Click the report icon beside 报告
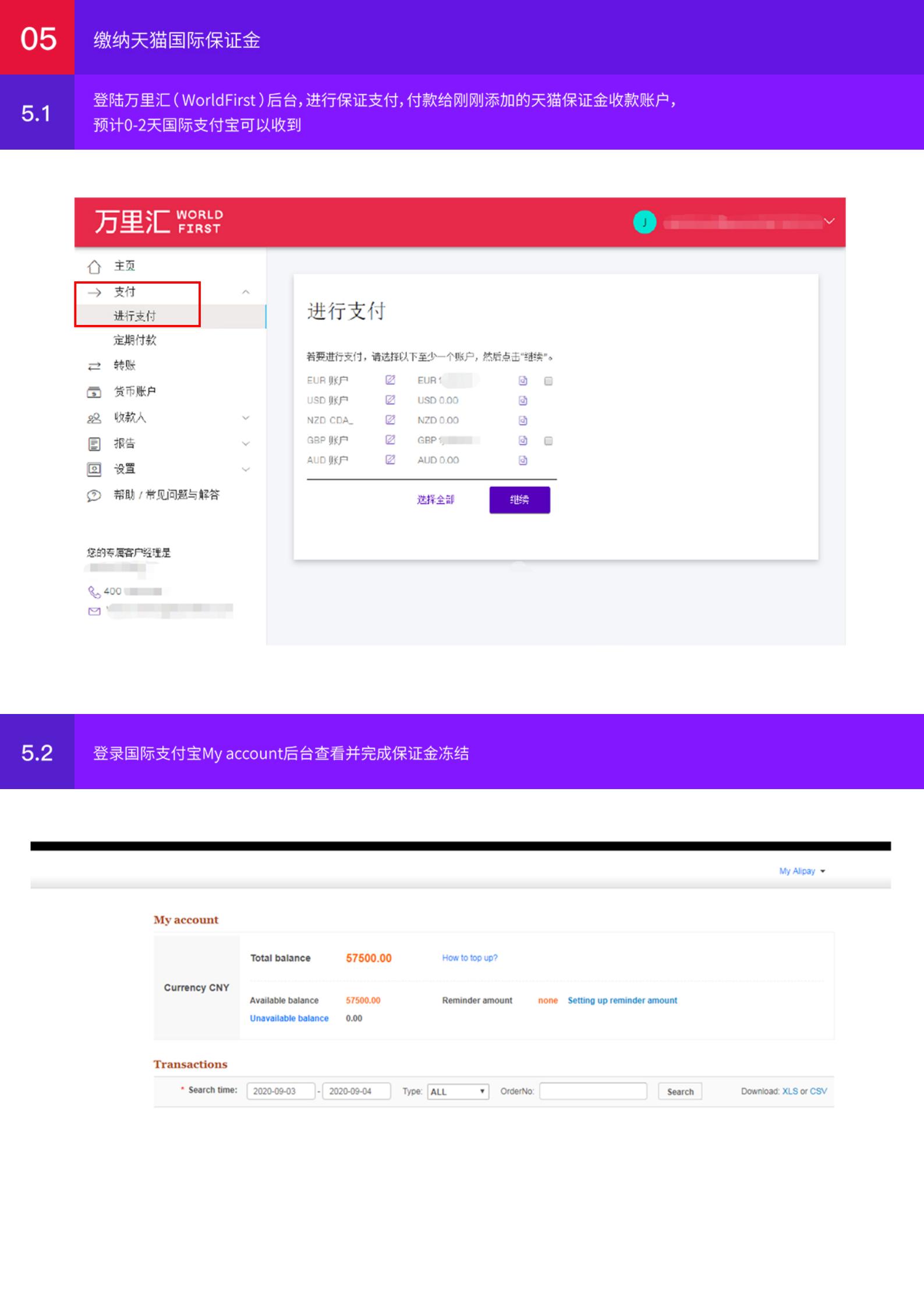 (x=94, y=444)
